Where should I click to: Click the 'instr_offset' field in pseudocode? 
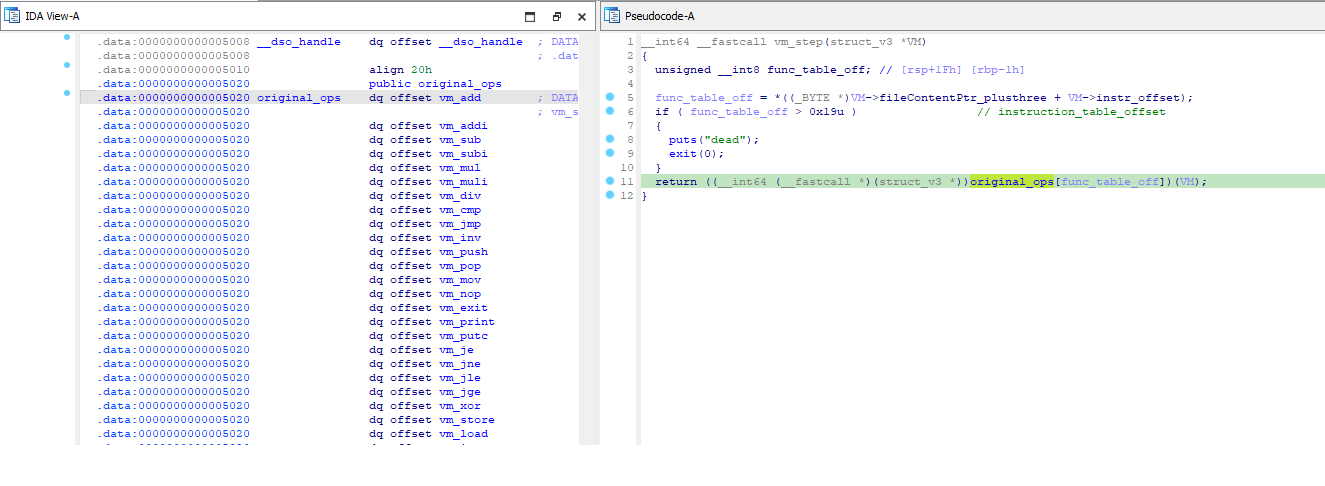pyautogui.click(x=1138, y=98)
